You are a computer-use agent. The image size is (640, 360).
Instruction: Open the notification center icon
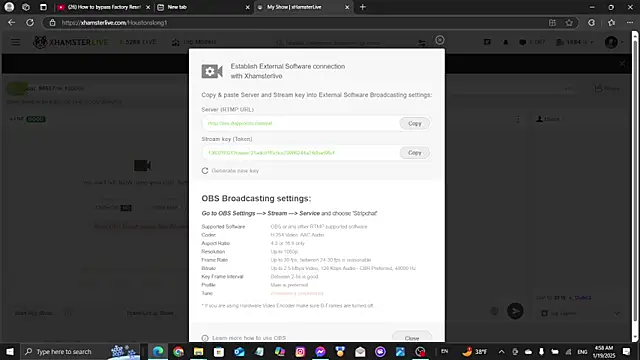(x=627, y=351)
